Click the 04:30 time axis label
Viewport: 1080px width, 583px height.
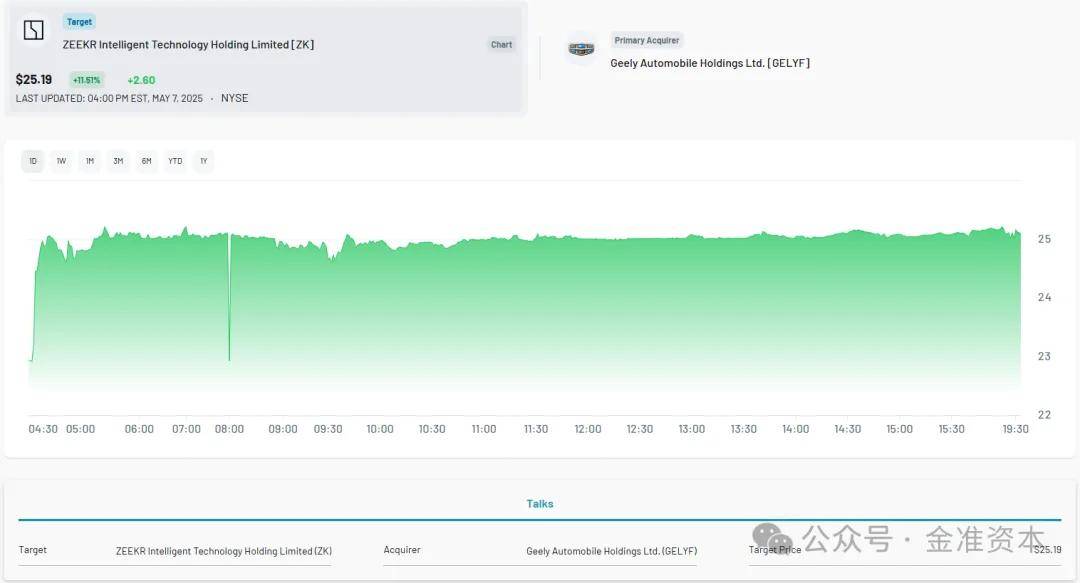click(x=43, y=429)
